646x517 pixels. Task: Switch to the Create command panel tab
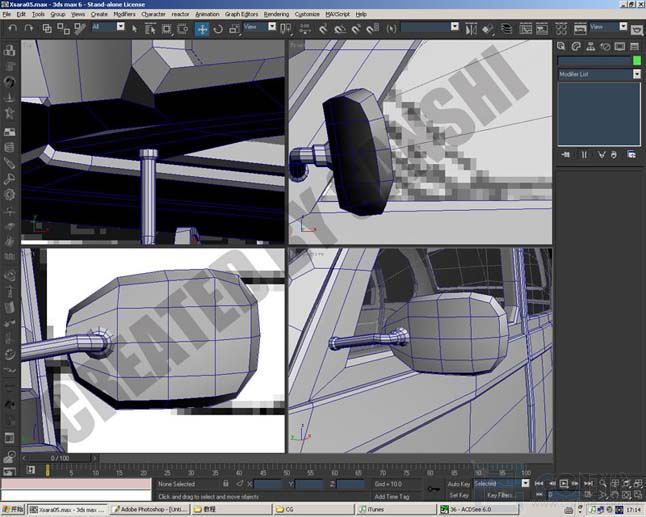point(561,46)
